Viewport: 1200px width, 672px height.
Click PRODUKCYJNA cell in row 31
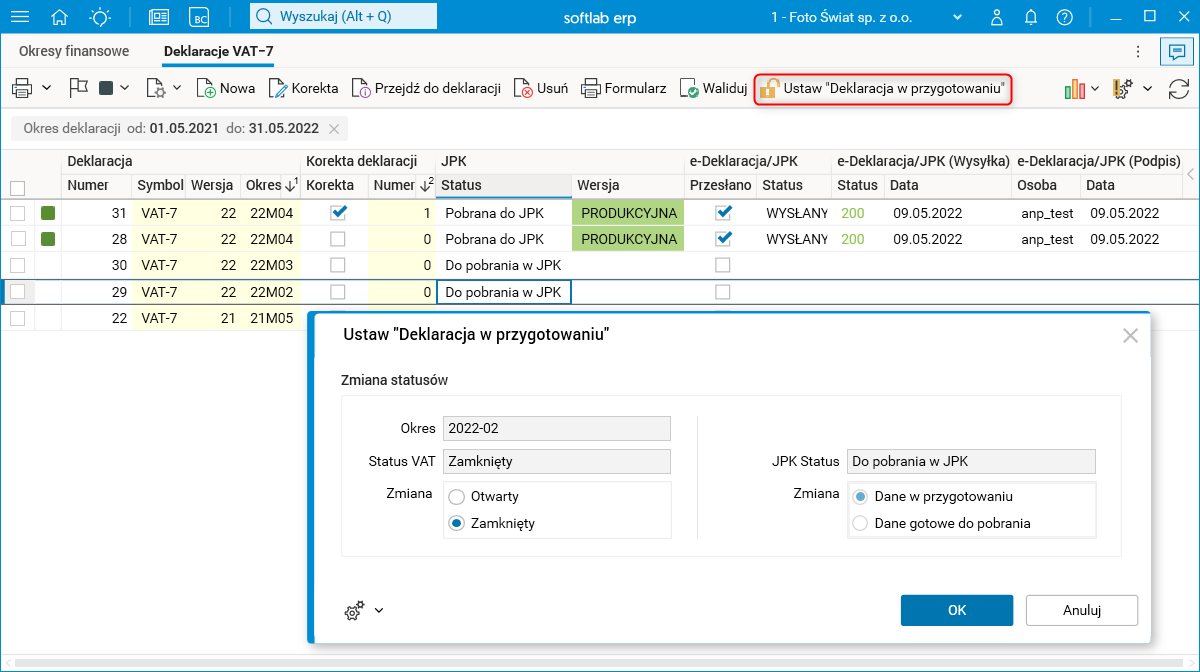[x=628, y=213]
